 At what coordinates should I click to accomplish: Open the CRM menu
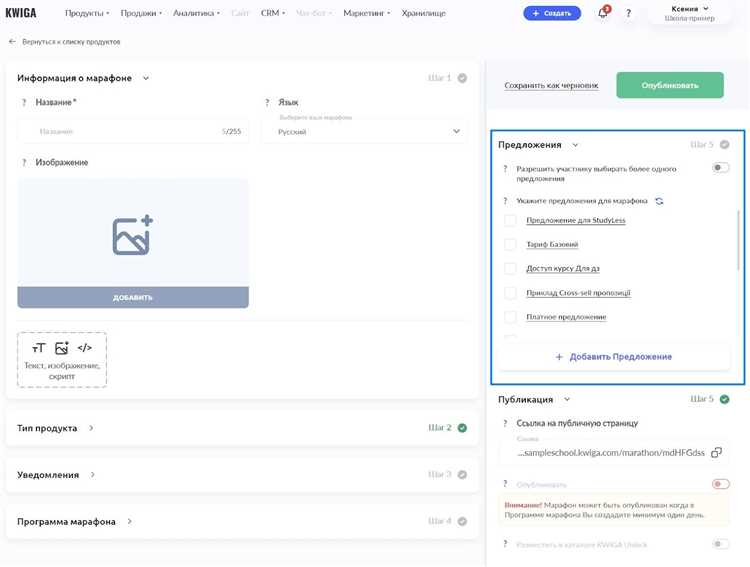[x=273, y=13]
